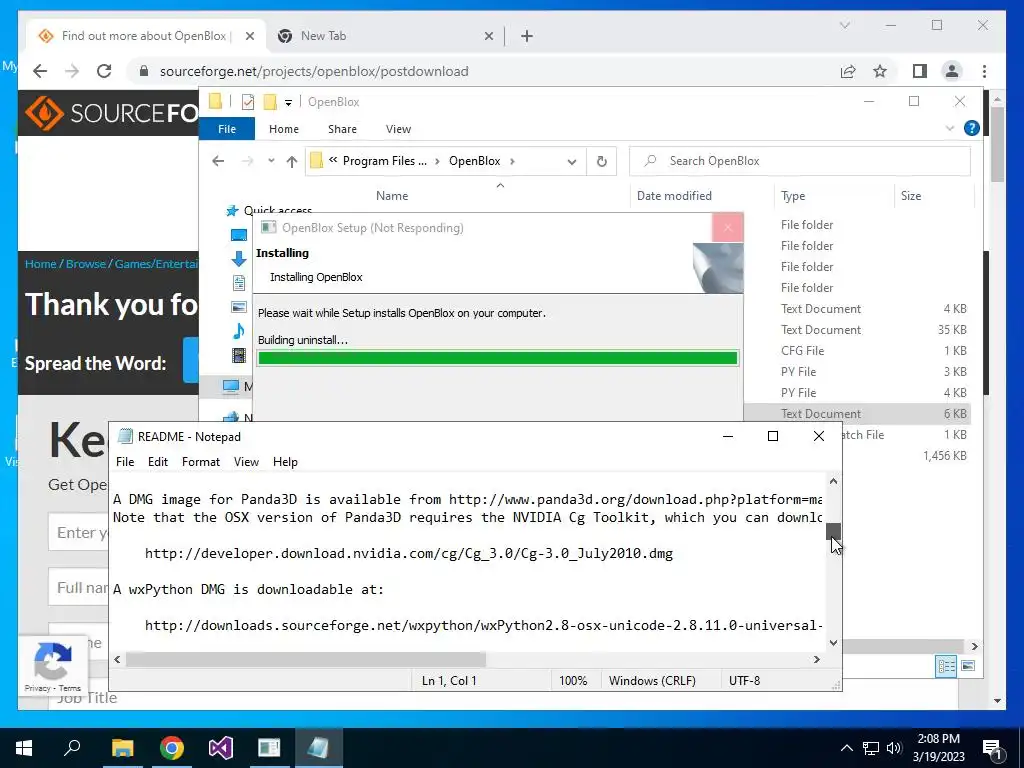Click Home breadcrumb link on SourceForge
The width and height of the screenshot is (1024, 768).
coord(40,264)
